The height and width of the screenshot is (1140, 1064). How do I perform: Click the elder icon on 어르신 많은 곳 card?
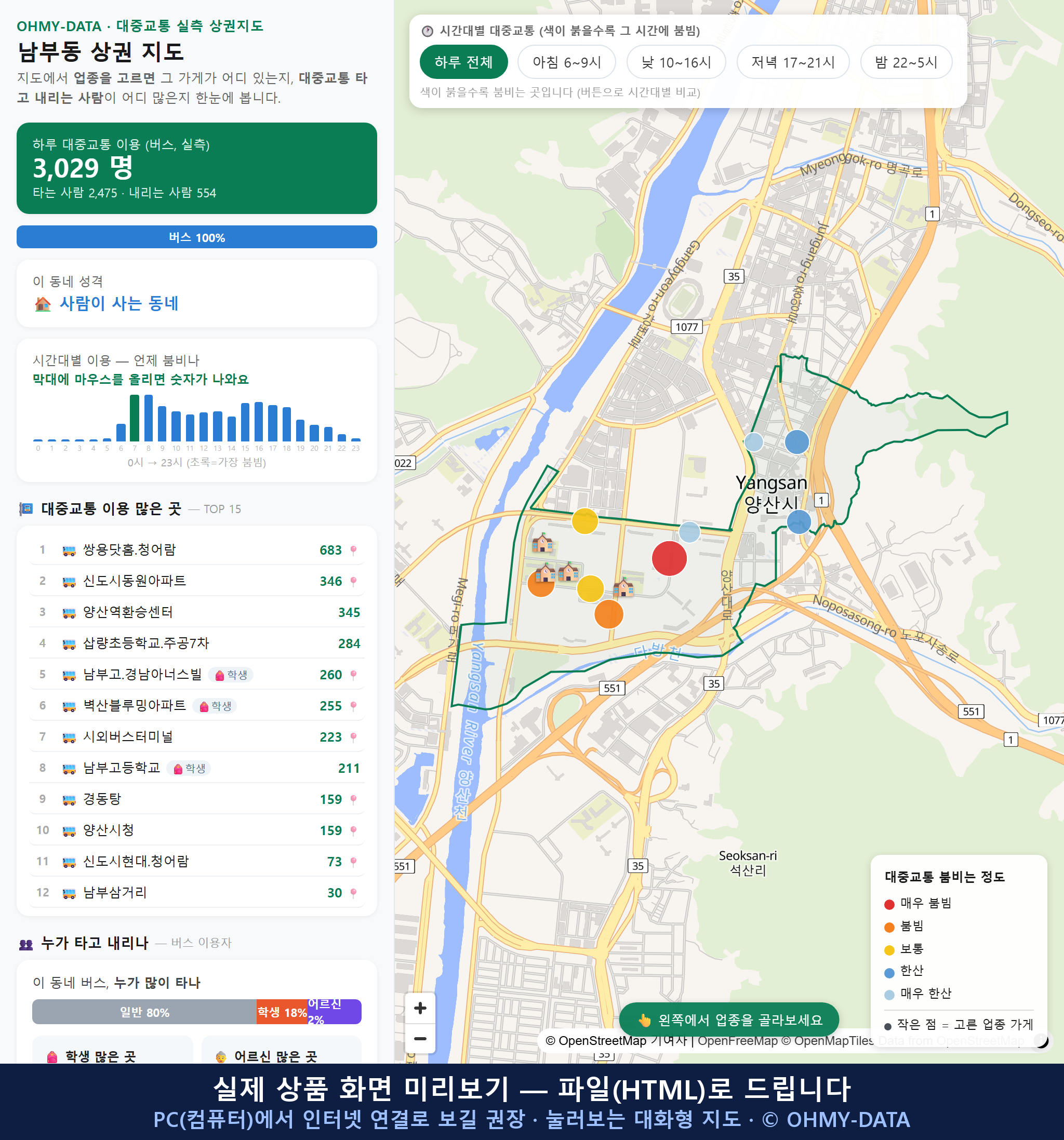221,1056
